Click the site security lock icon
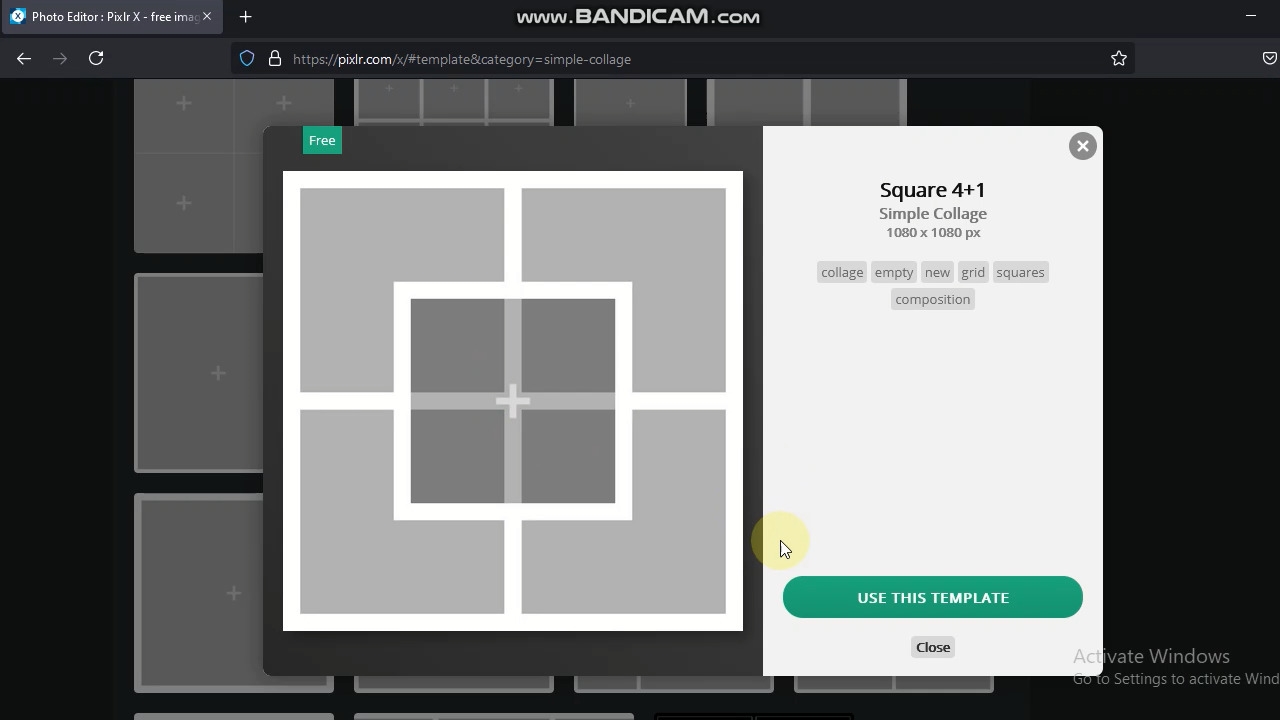Image resolution: width=1280 pixels, height=720 pixels. (x=275, y=59)
